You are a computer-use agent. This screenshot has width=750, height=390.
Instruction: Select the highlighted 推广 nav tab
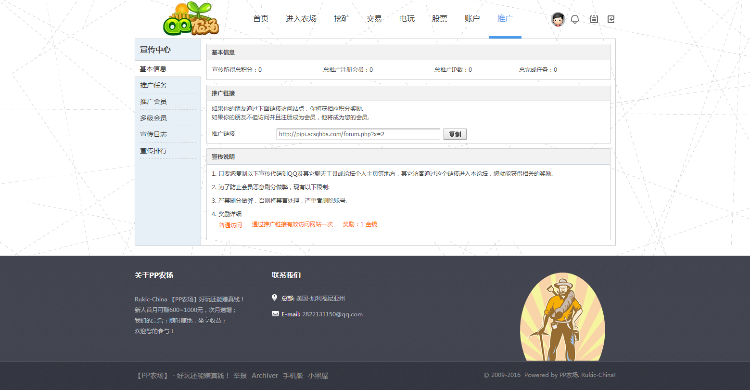(505, 19)
